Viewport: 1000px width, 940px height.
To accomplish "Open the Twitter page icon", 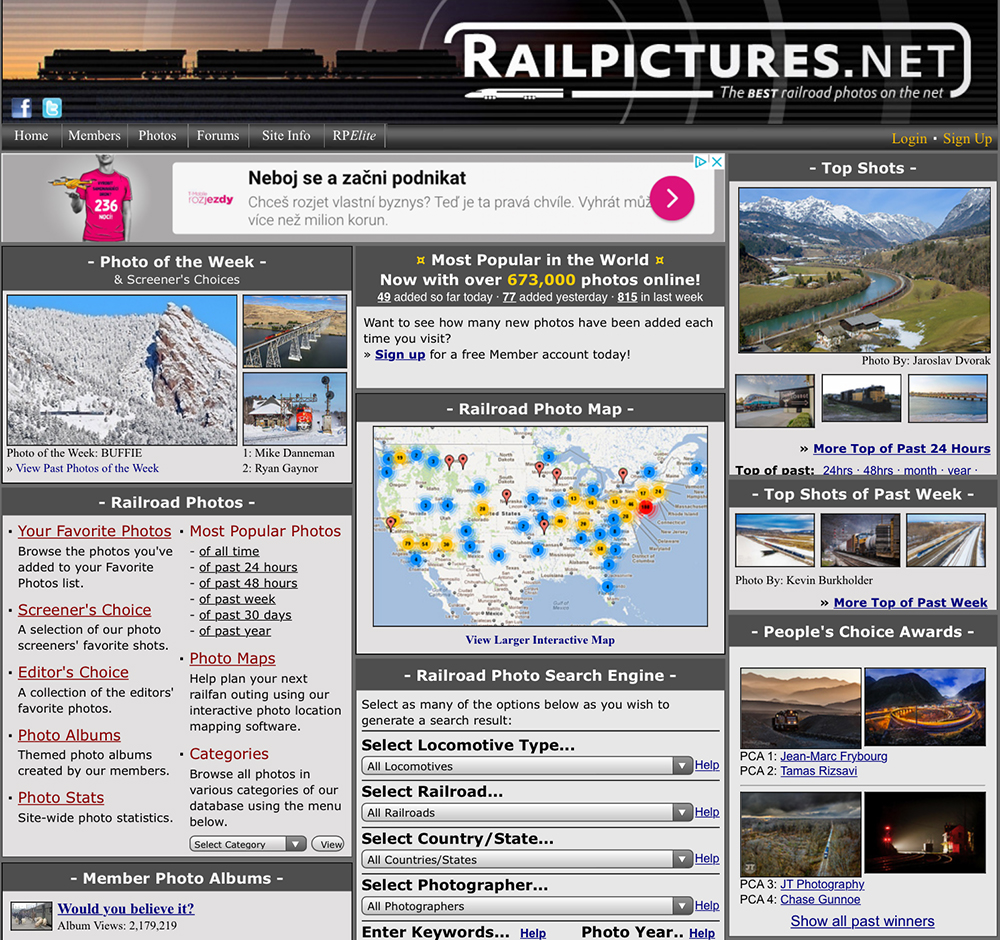I will point(52,108).
